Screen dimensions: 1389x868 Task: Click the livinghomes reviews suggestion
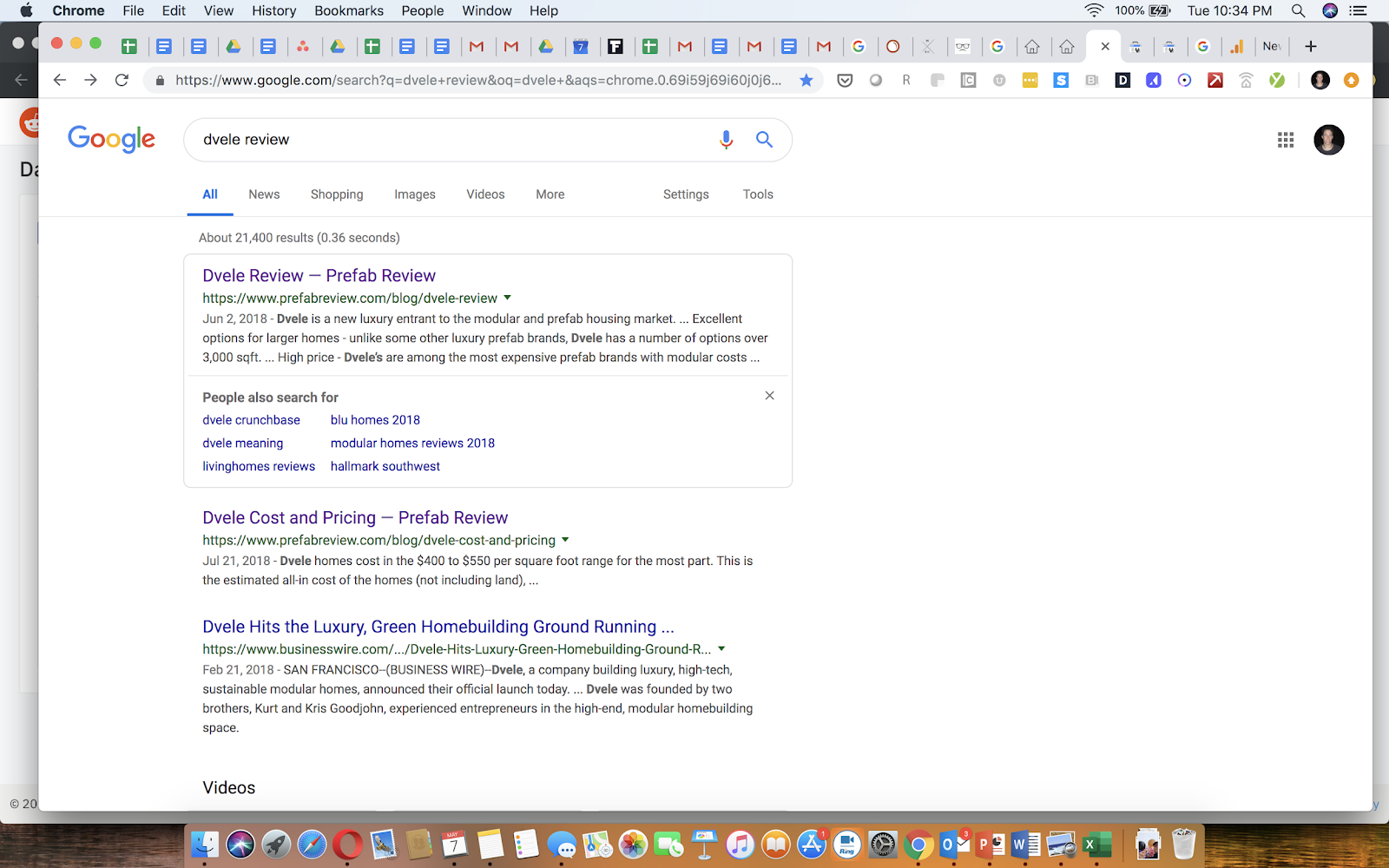coord(259,466)
